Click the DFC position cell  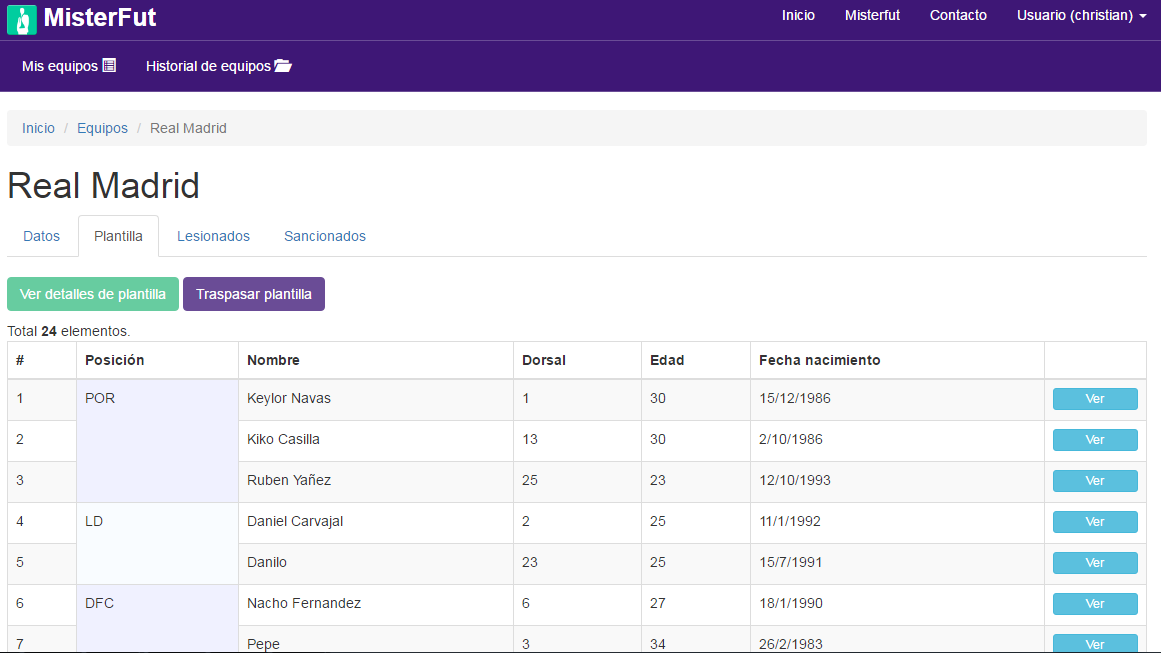tap(157, 618)
